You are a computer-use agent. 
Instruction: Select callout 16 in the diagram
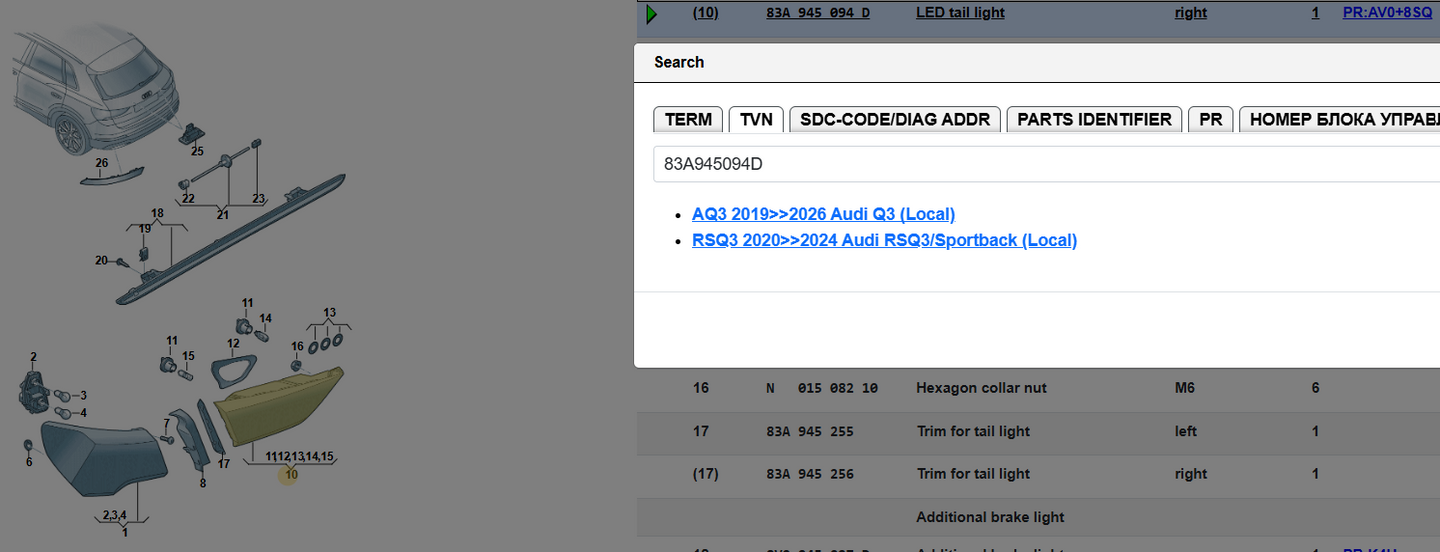pyautogui.click(x=297, y=347)
